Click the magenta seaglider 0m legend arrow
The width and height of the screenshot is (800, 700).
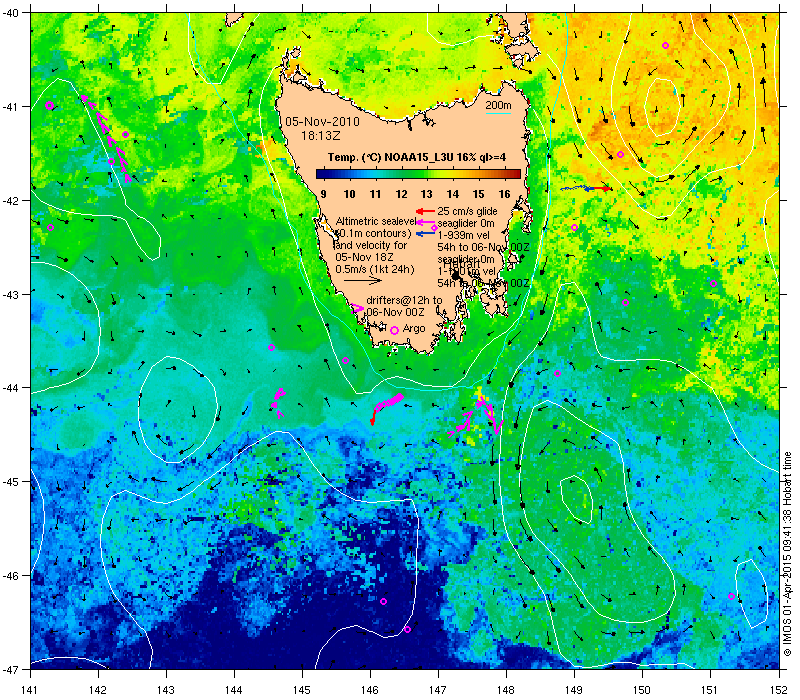(425, 222)
